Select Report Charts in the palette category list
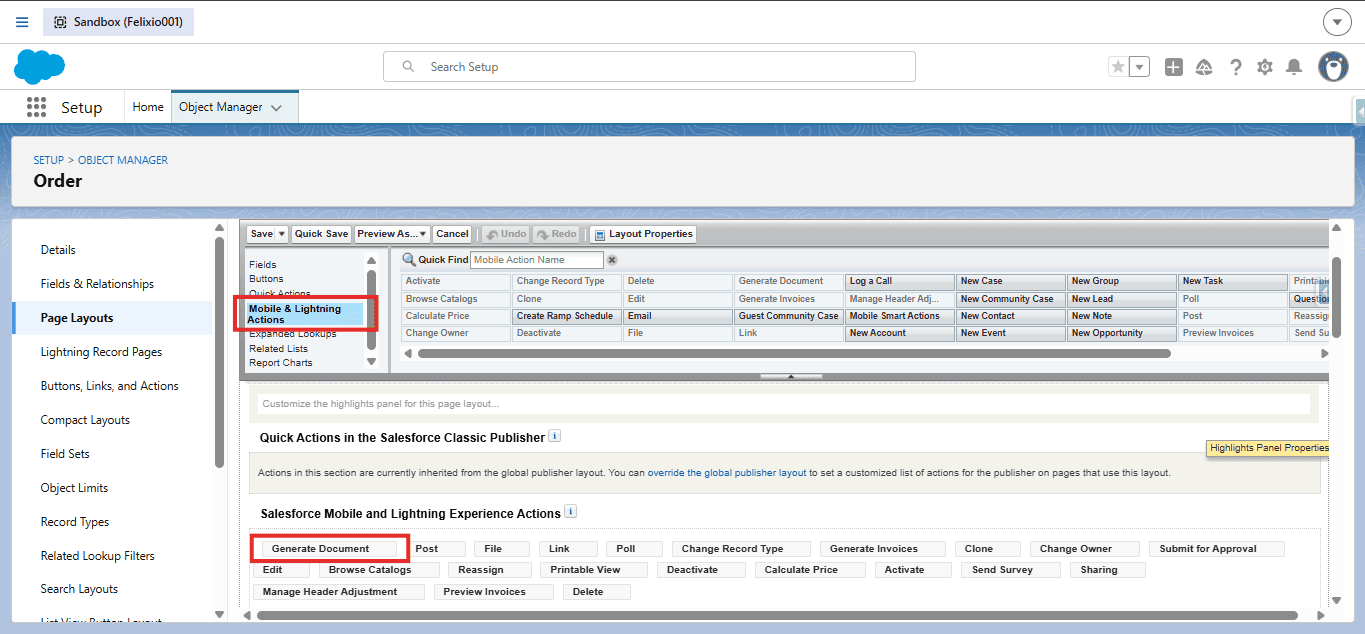This screenshot has width=1365, height=634. pos(281,363)
